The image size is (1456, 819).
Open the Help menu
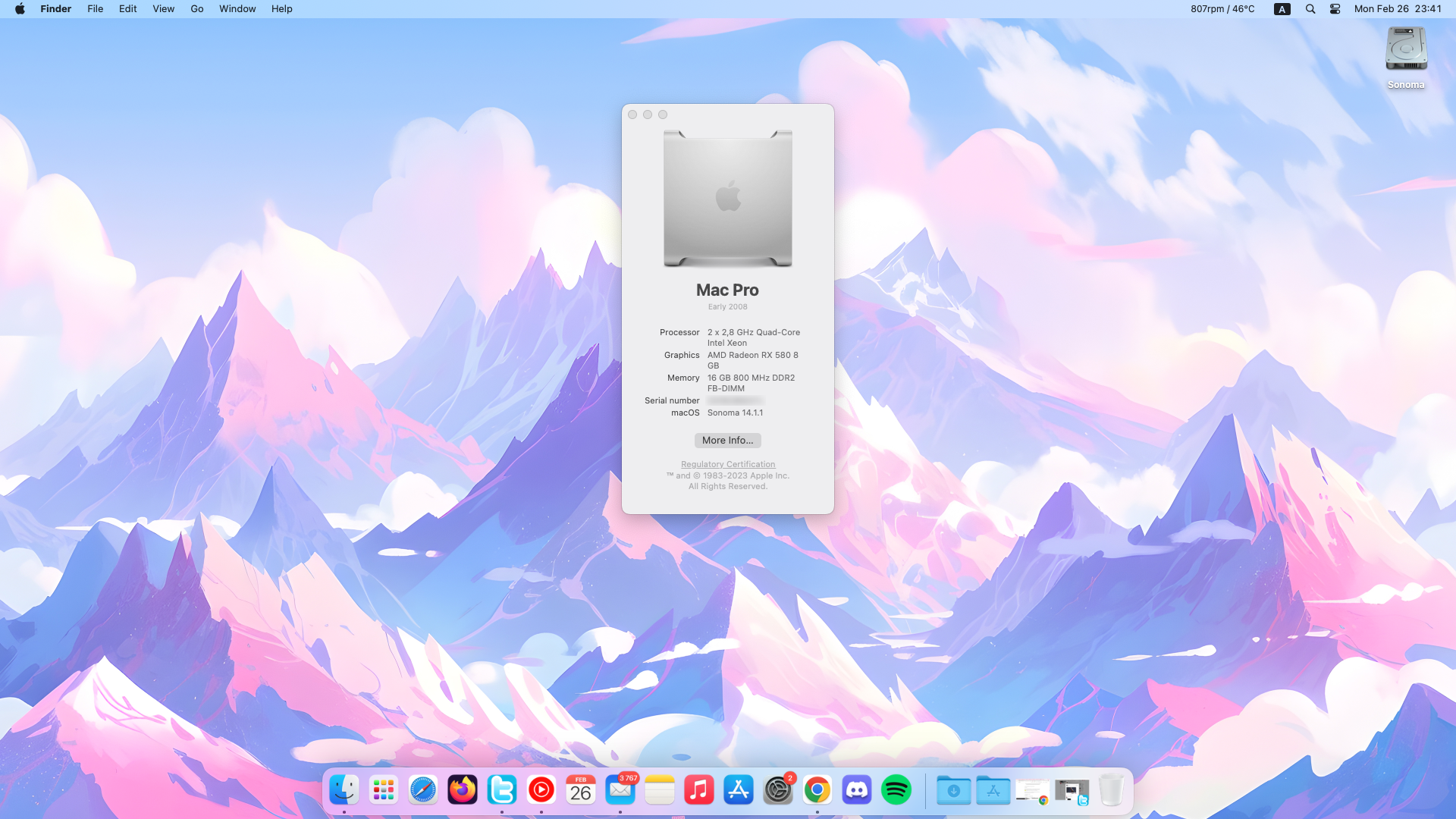pos(281,9)
